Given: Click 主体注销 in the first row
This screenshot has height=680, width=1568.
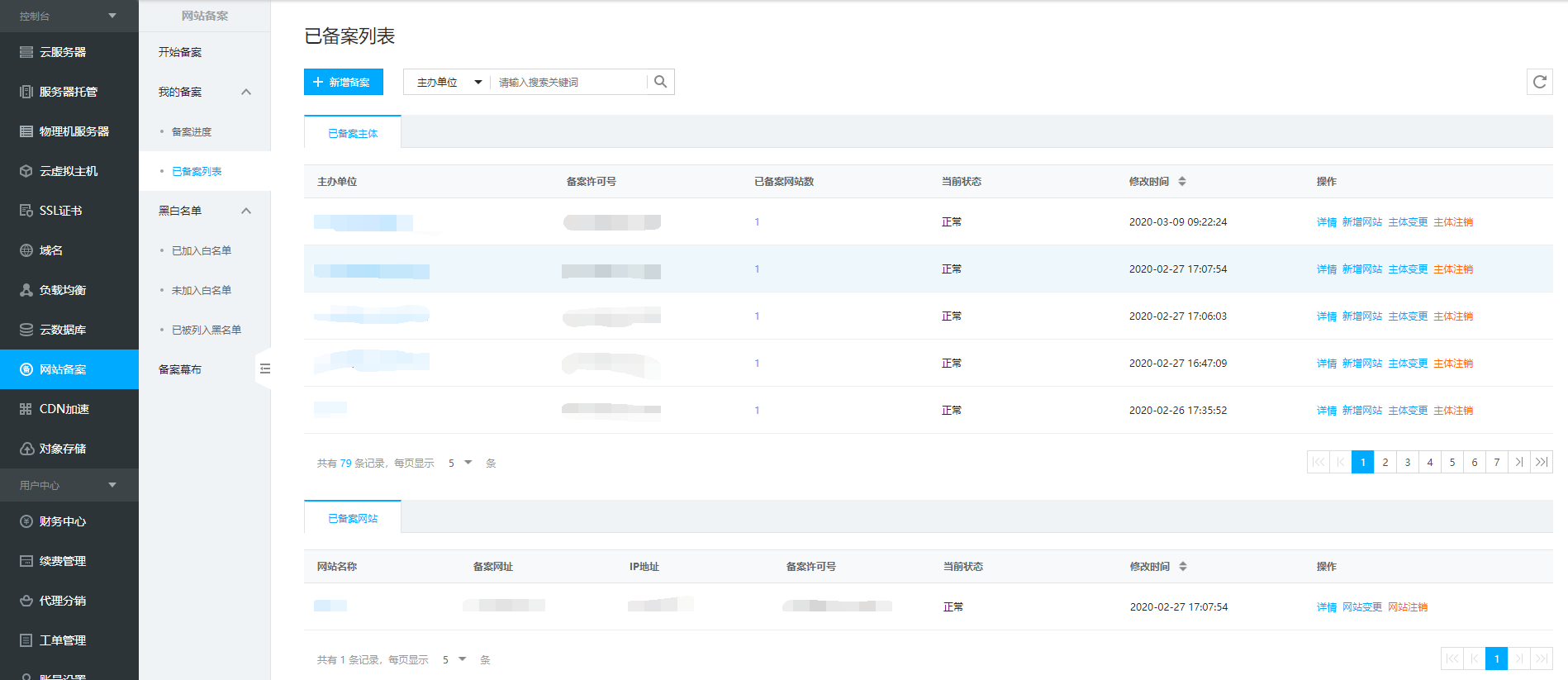Looking at the screenshot, I should click(1452, 222).
